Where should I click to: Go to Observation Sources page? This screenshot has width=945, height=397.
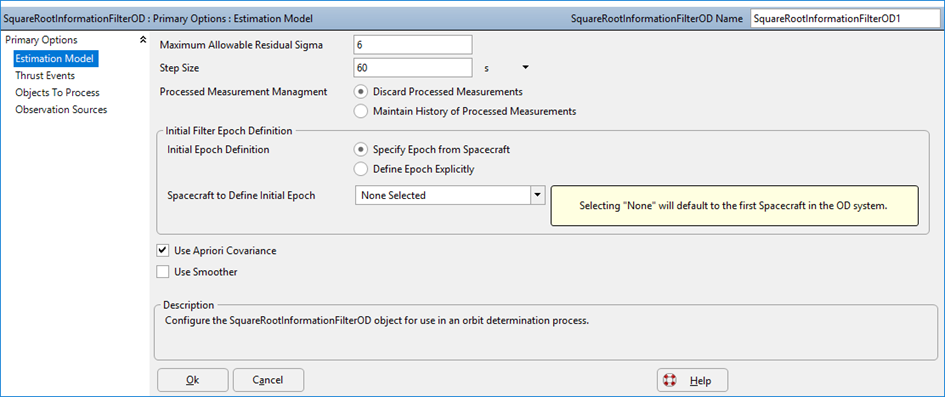[x=61, y=110]
